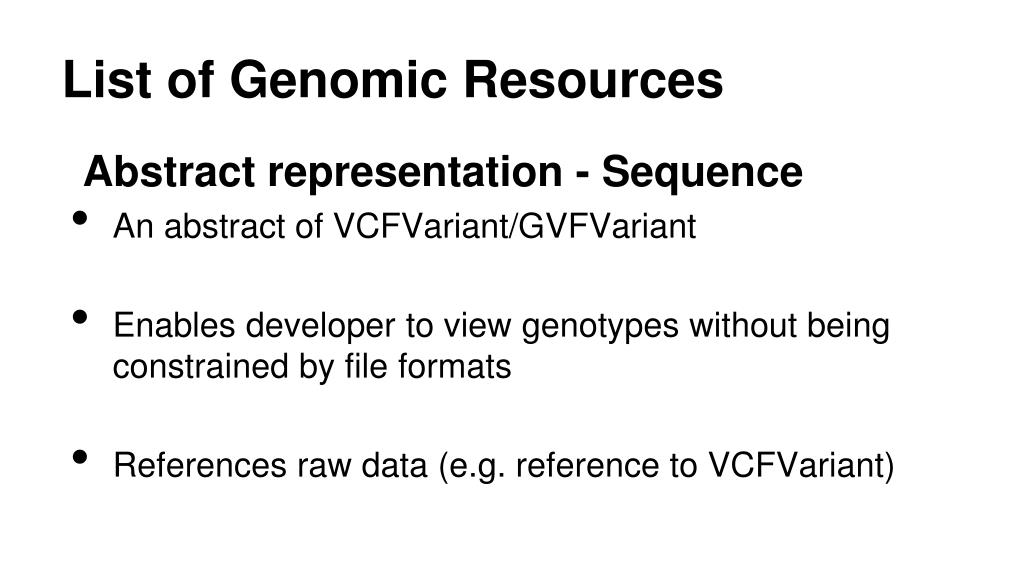Viewport: 1024px width, 576px height.
Task: Click 'An abstract of' in first bullet
Action: [218, 227]
